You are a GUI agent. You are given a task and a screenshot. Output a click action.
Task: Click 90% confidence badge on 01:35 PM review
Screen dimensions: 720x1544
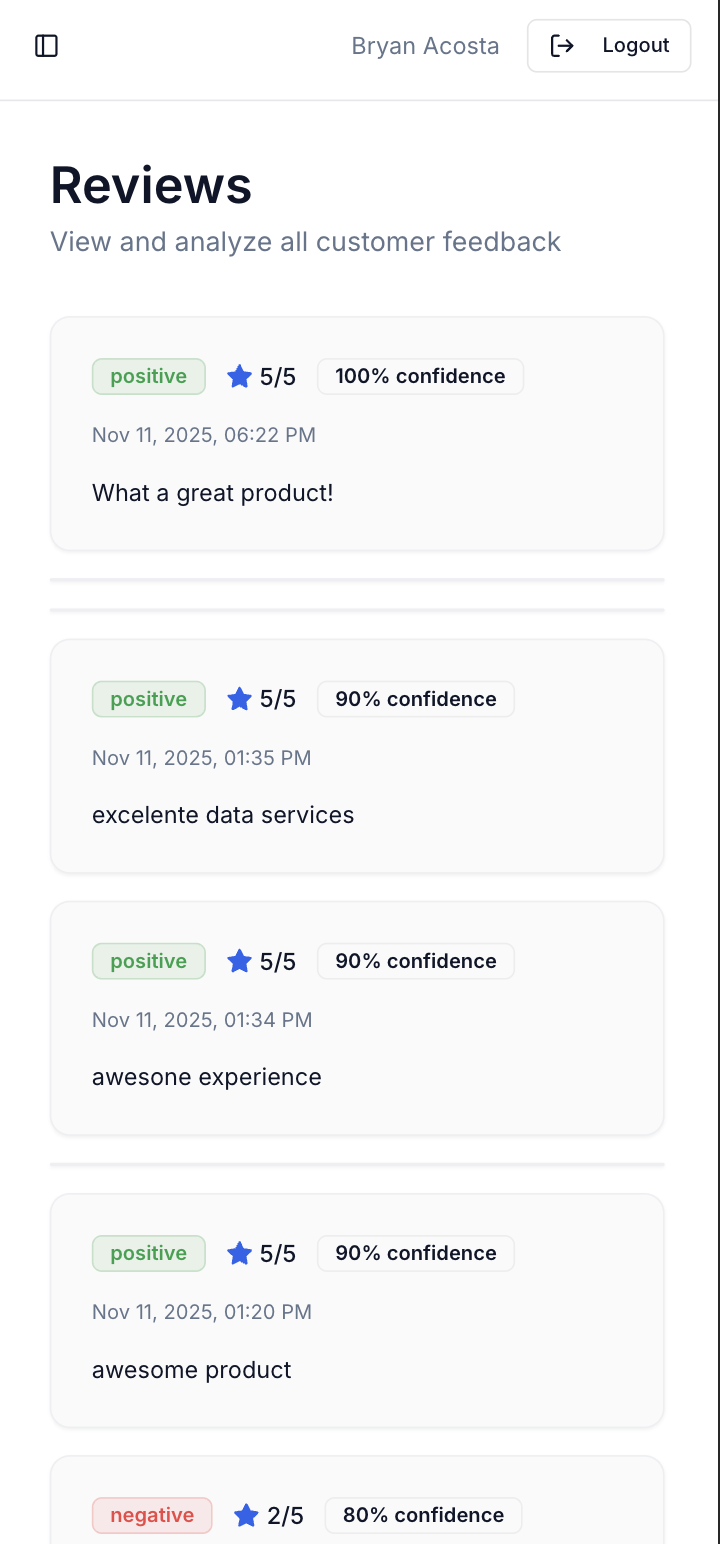415,699
